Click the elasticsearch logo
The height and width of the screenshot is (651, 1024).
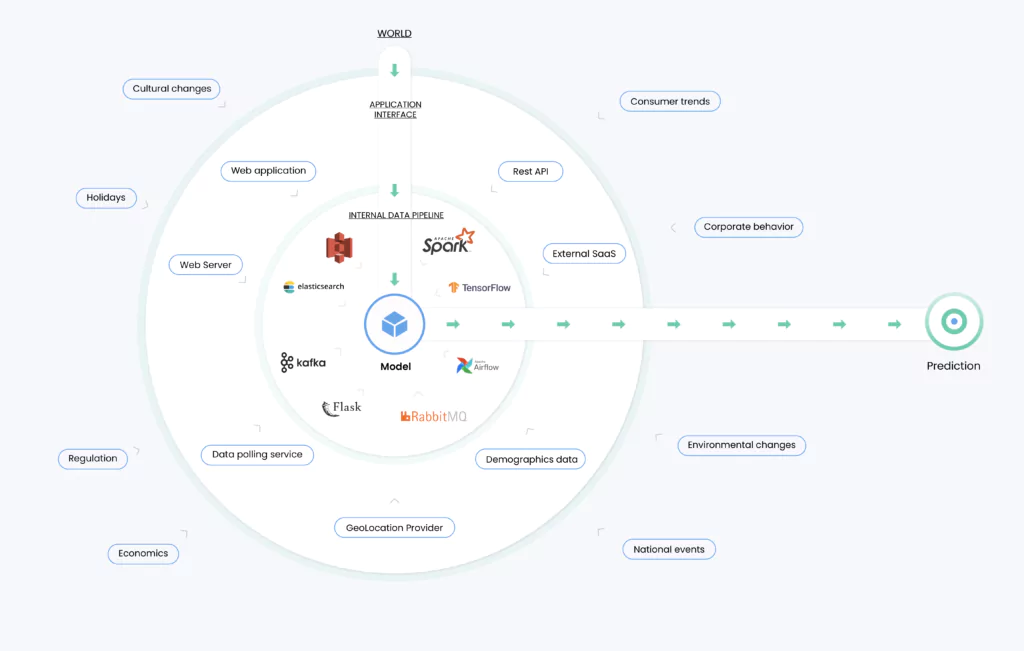(x=313, y=287)
